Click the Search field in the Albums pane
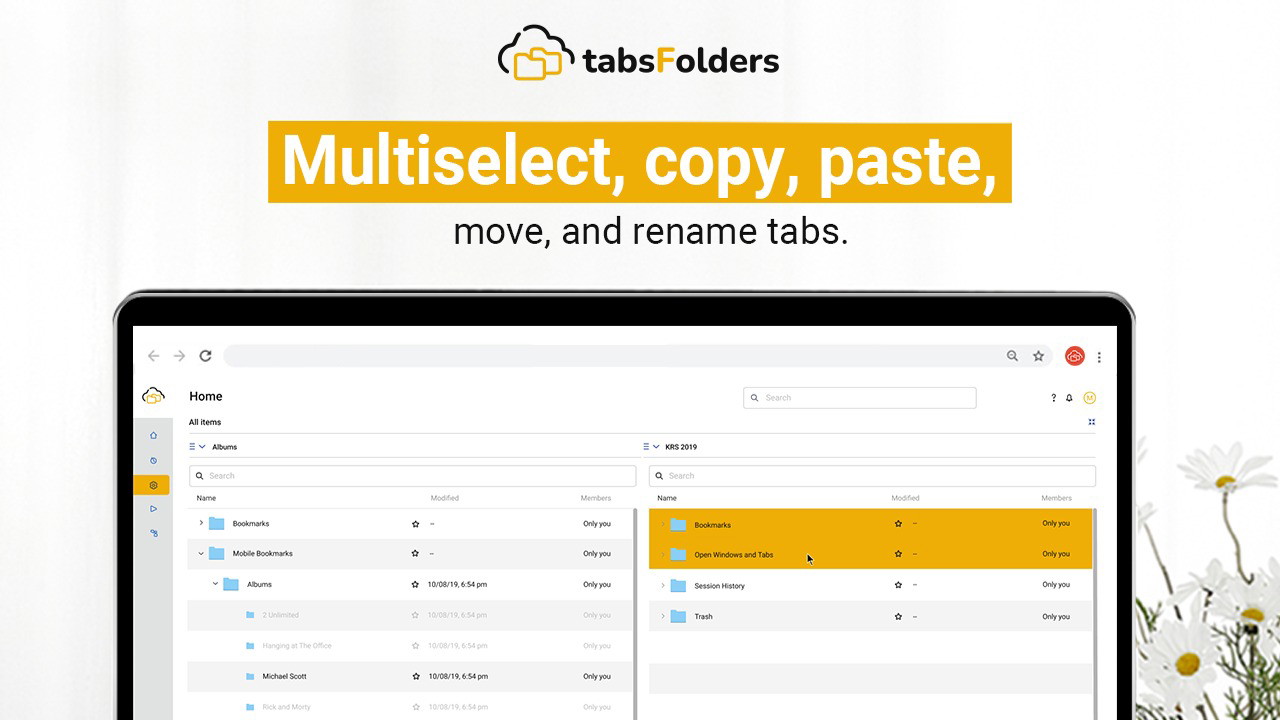This screenshot has width=1280, height=720. click(412, 476)
